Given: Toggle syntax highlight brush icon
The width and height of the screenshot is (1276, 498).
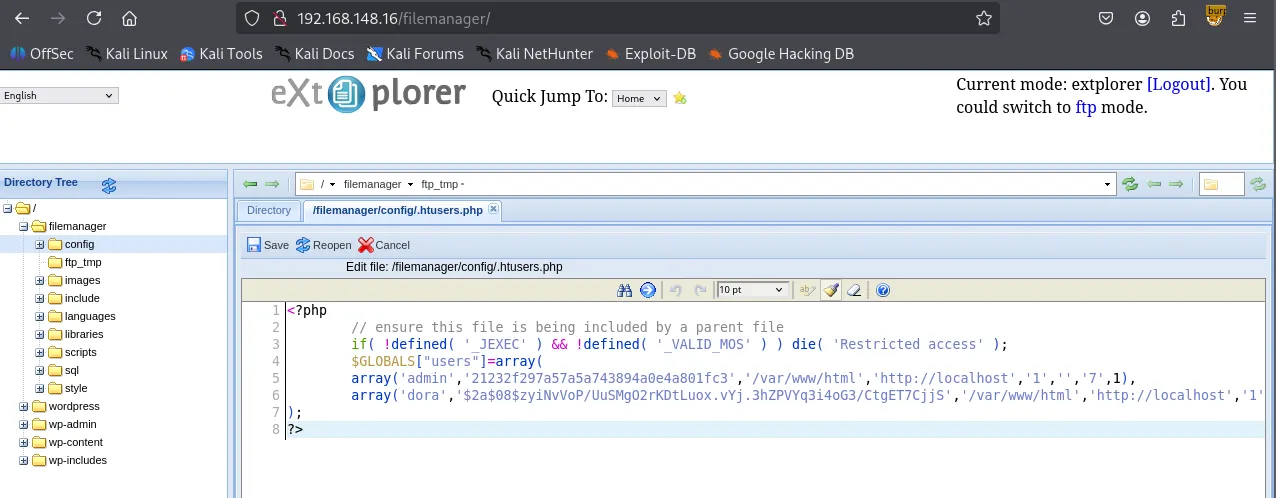Looking at the screenshot, I should (x=831, y=290).
